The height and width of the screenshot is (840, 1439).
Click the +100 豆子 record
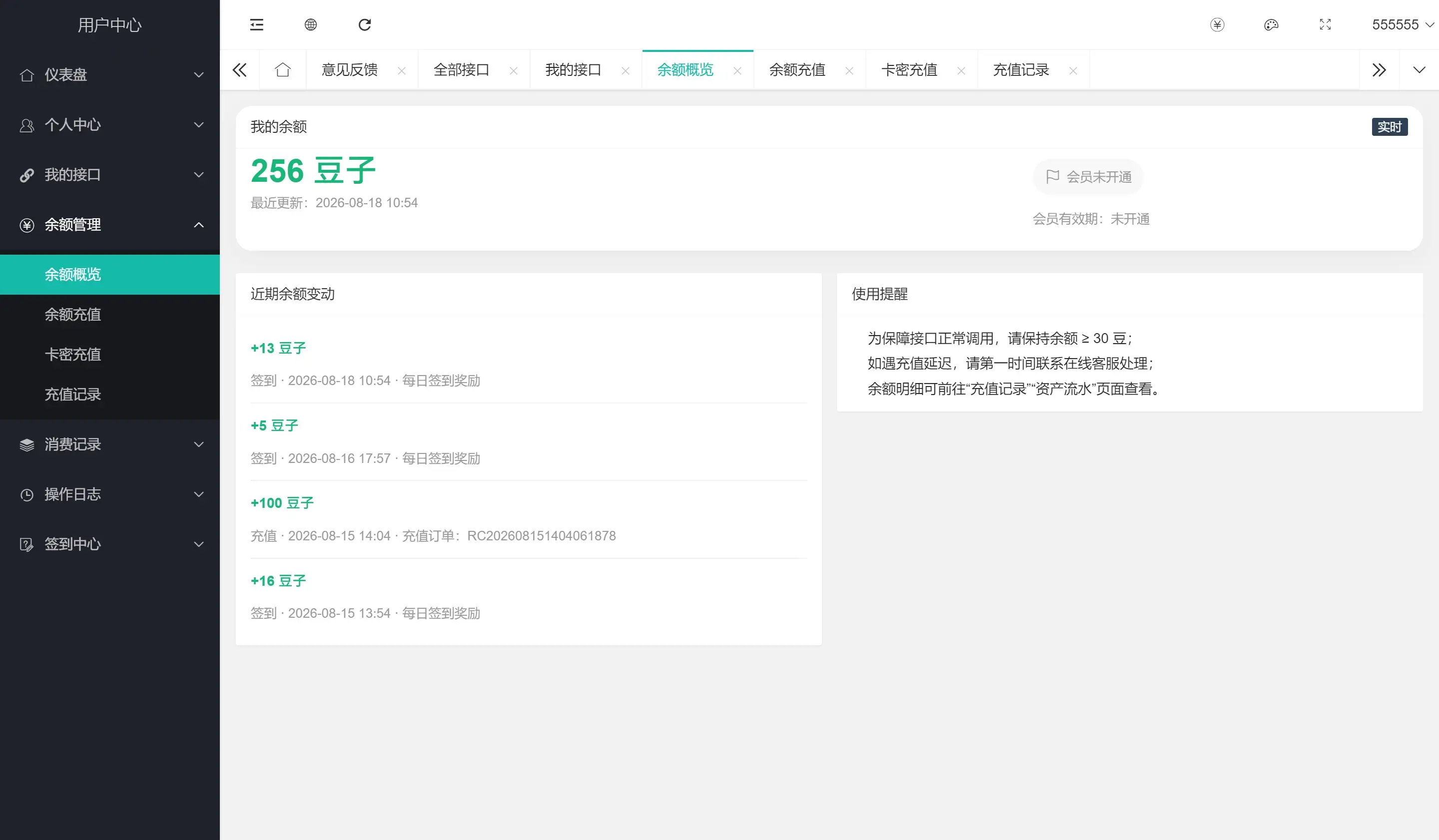(x=282, y=503)
